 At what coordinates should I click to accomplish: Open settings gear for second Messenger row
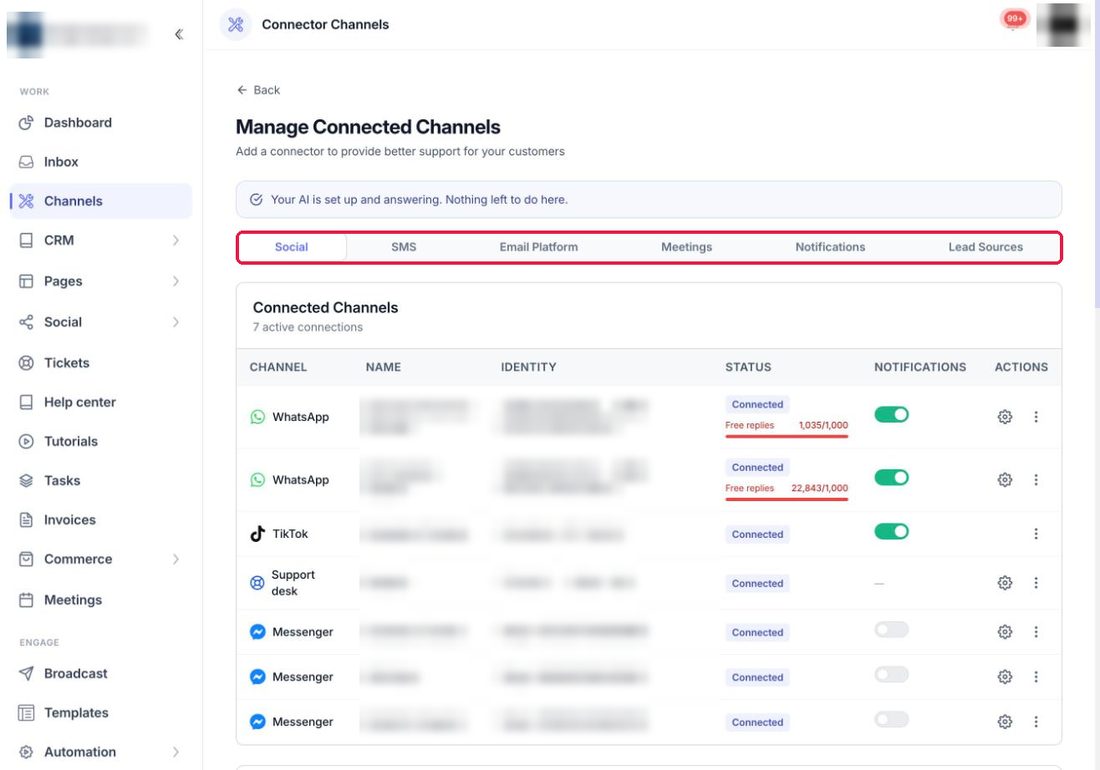1005,677
